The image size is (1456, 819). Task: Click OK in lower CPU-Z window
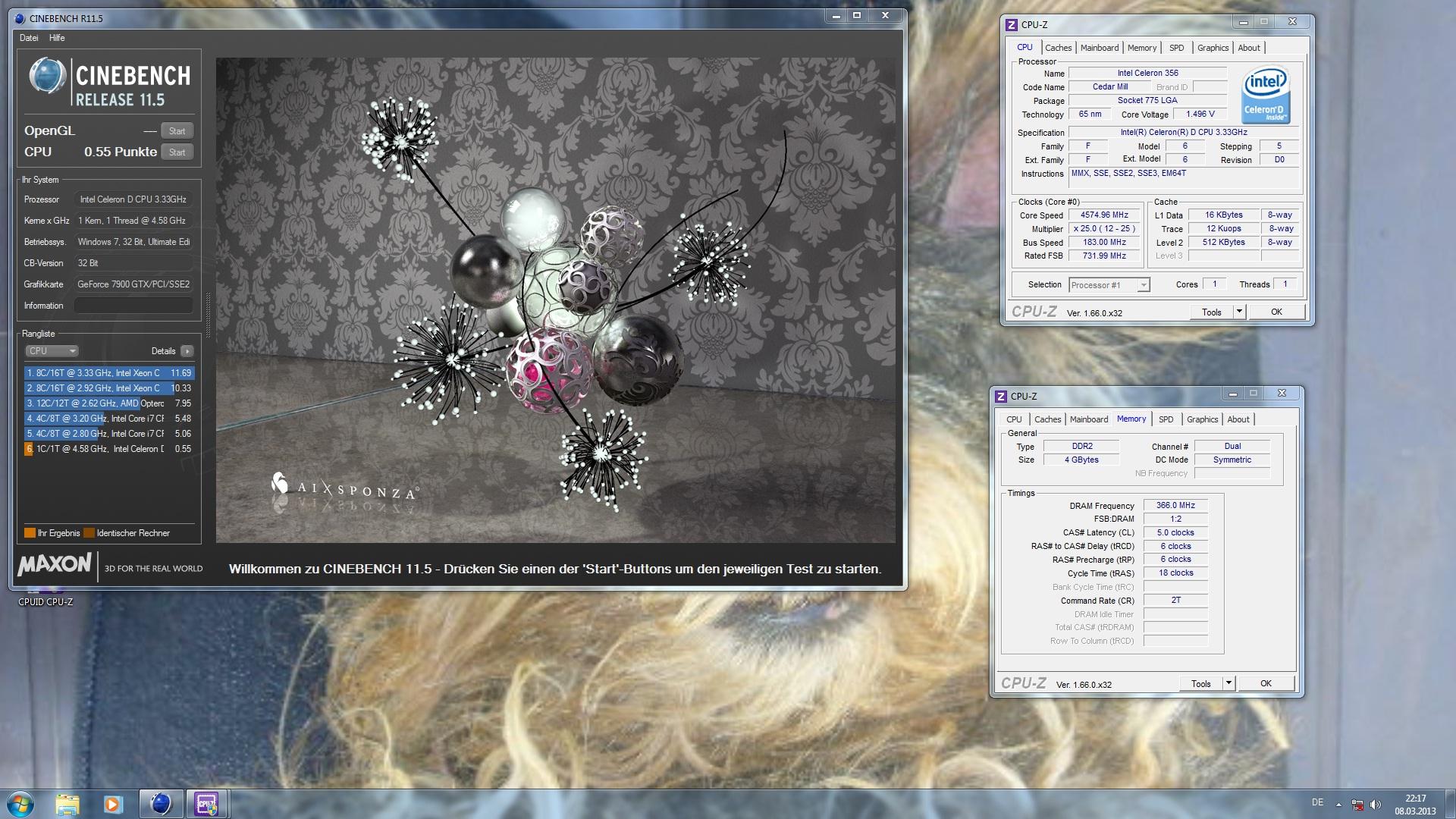[x=1266, y=684]
